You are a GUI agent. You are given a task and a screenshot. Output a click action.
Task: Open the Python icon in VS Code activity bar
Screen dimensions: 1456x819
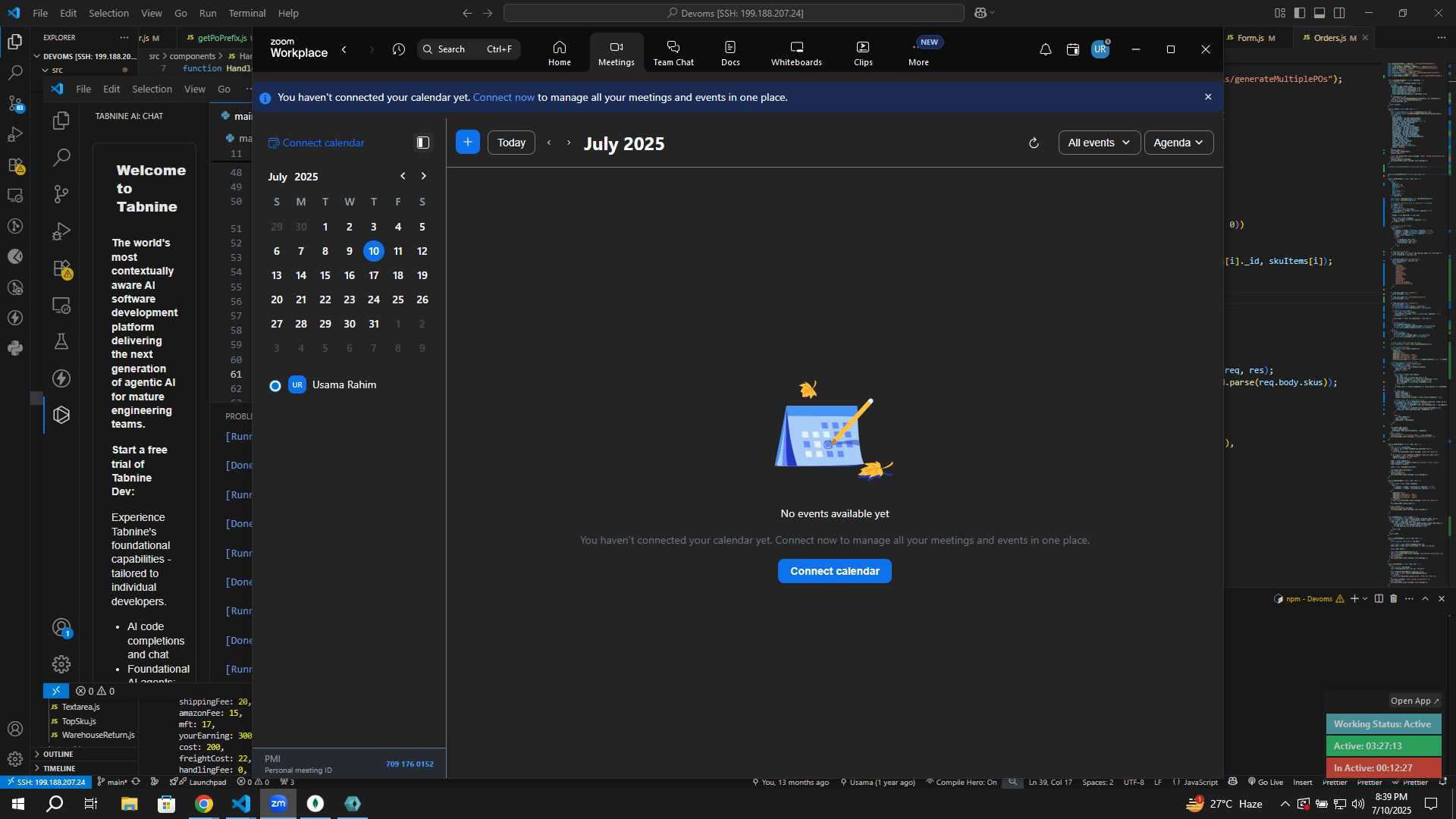[x=15, y=348]
